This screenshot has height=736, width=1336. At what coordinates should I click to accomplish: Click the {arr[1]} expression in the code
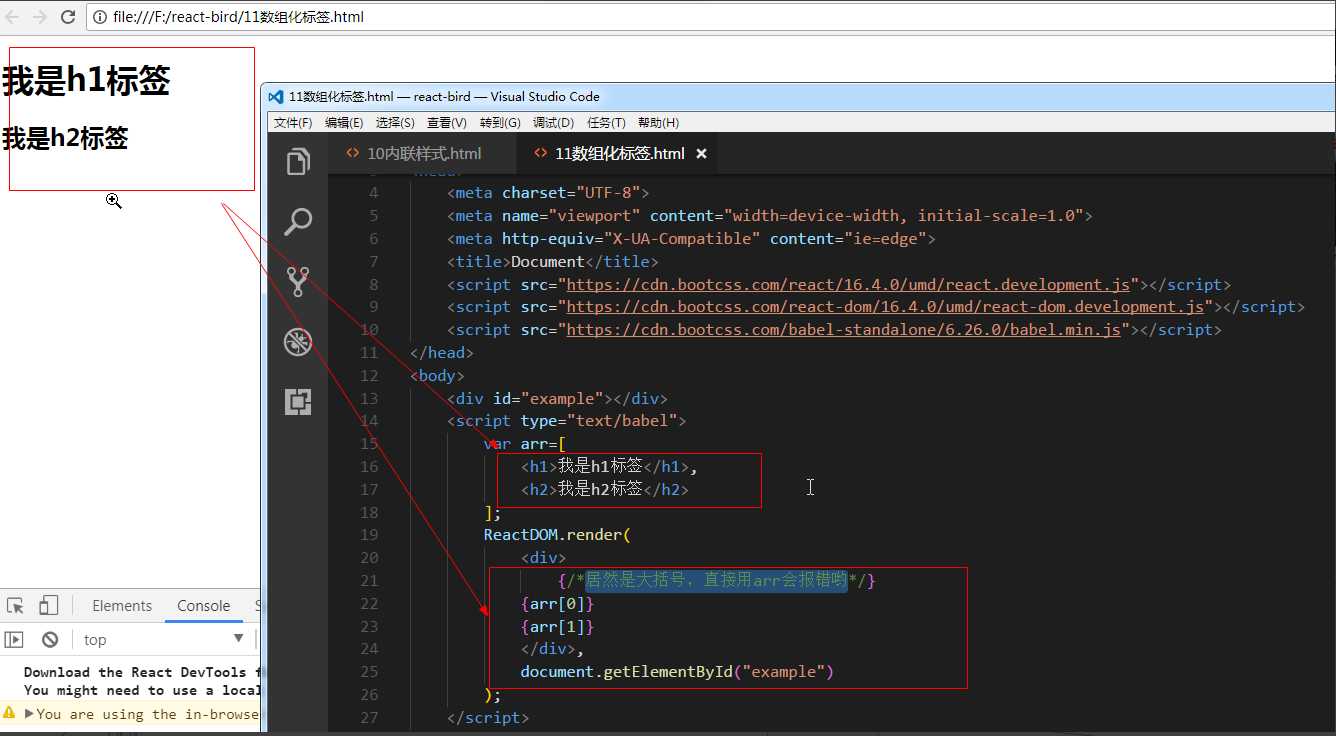point(558,627)
